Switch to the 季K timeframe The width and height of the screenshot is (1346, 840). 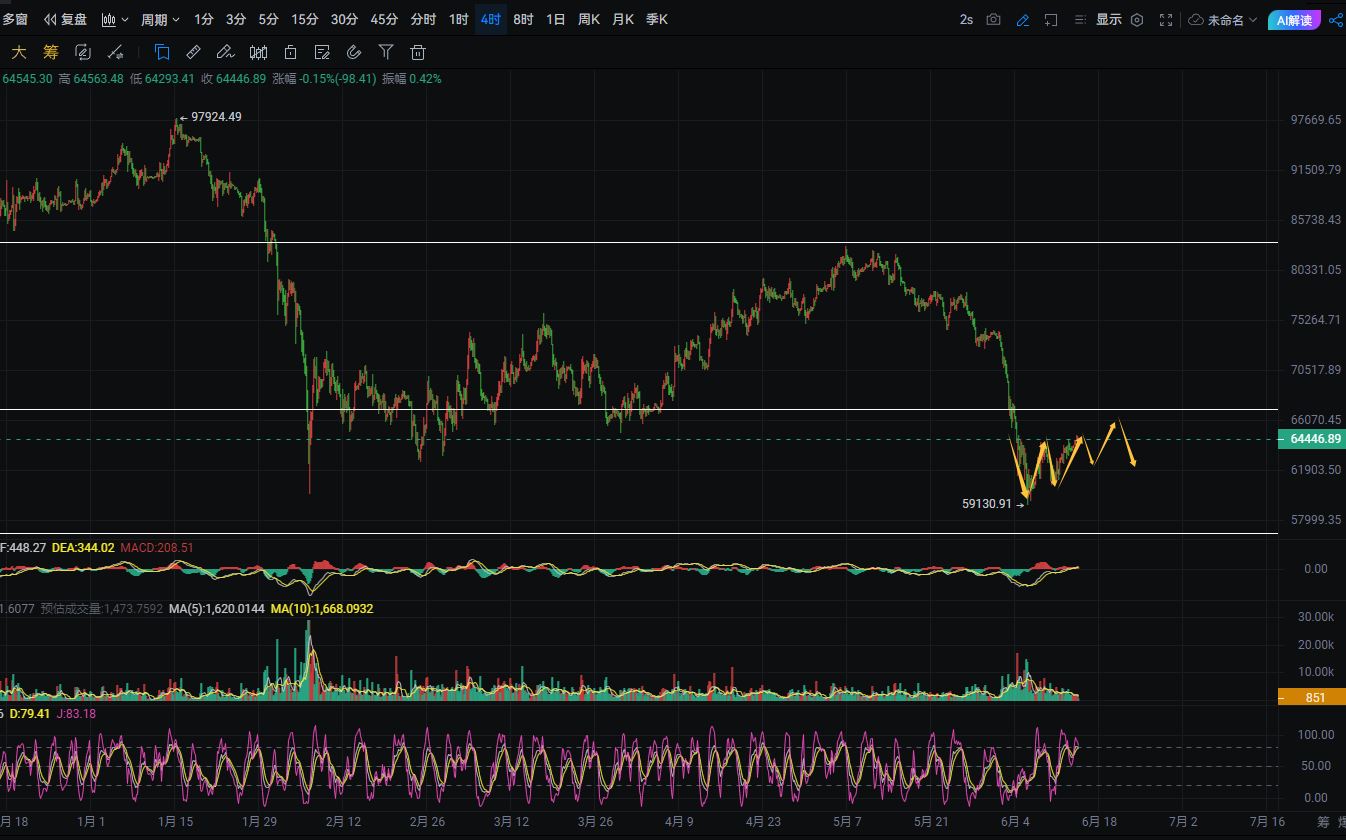click(x=657, y=19)
